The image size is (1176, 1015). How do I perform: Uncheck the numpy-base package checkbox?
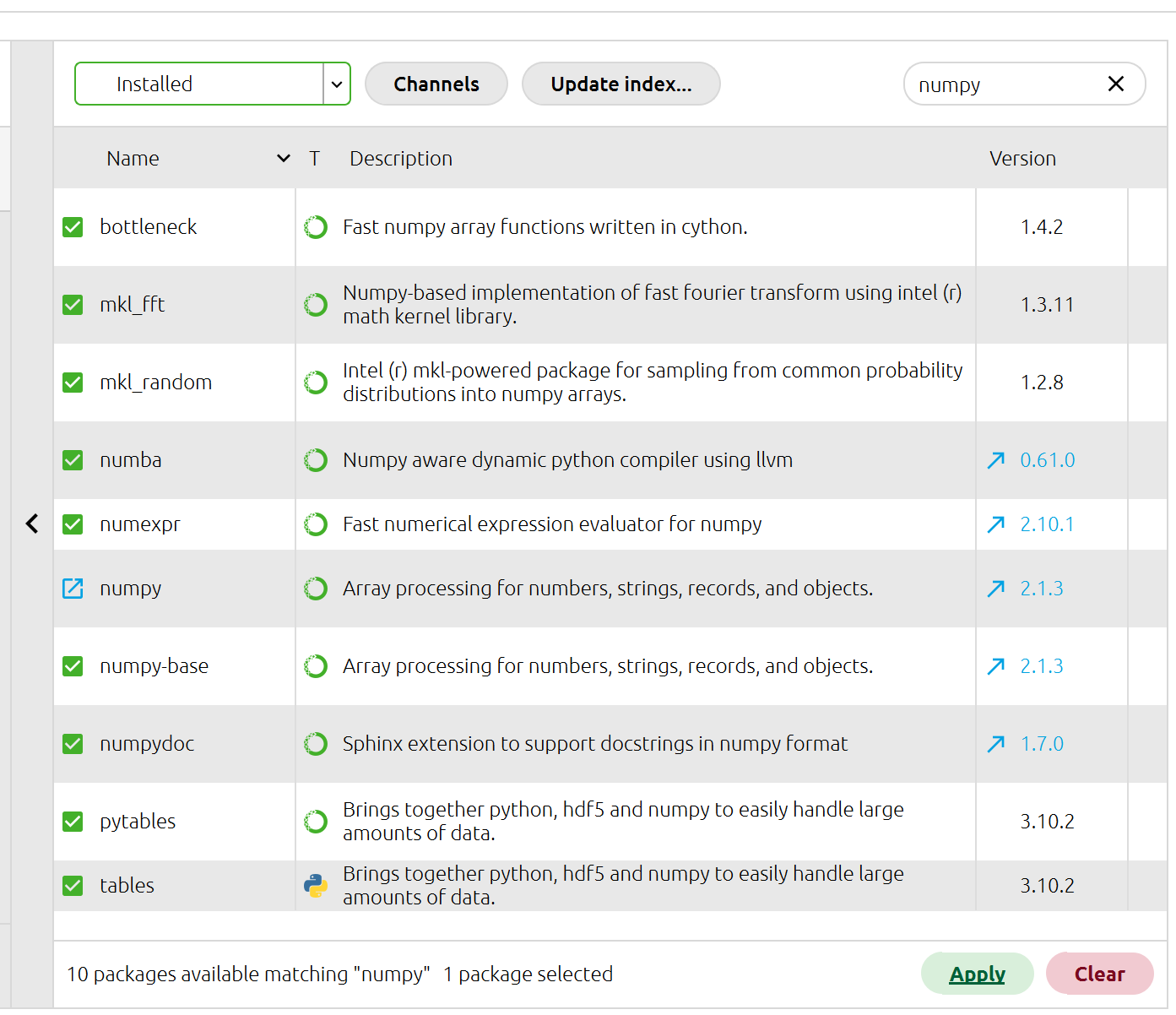(73, 666)
